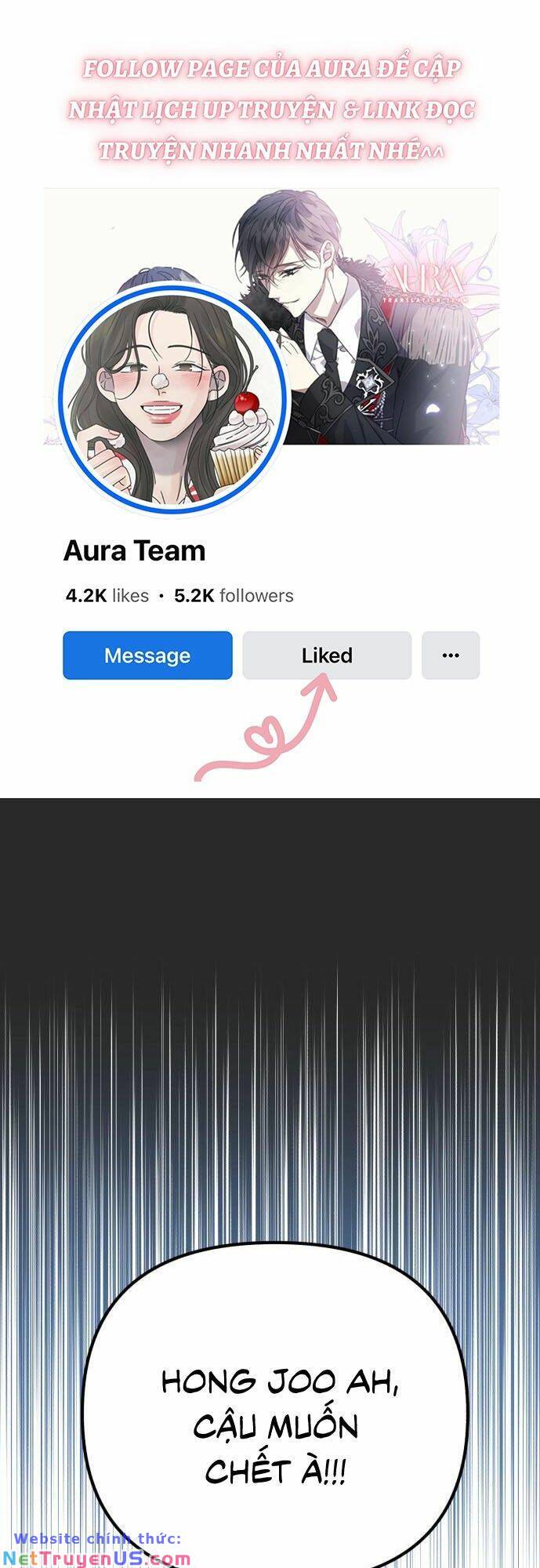Viewport: 540px width, 1568px height.
Task: Click the NetTruyenUS.com website watermark
Action: click(96, 1558)
